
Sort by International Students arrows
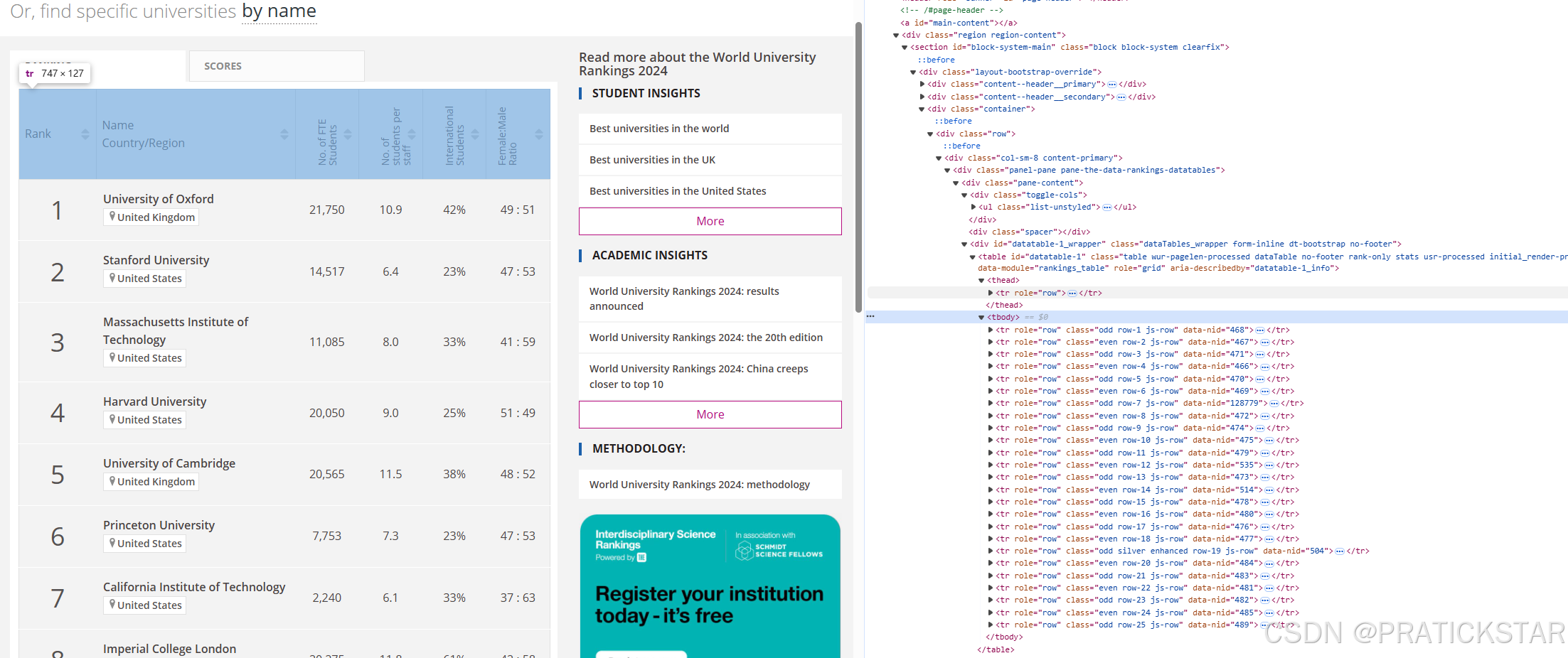(x=475, y=134)
